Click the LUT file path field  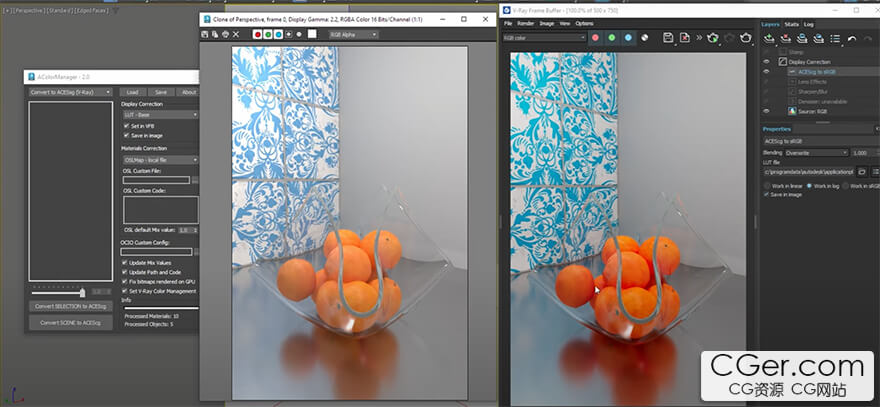(808, 172)
